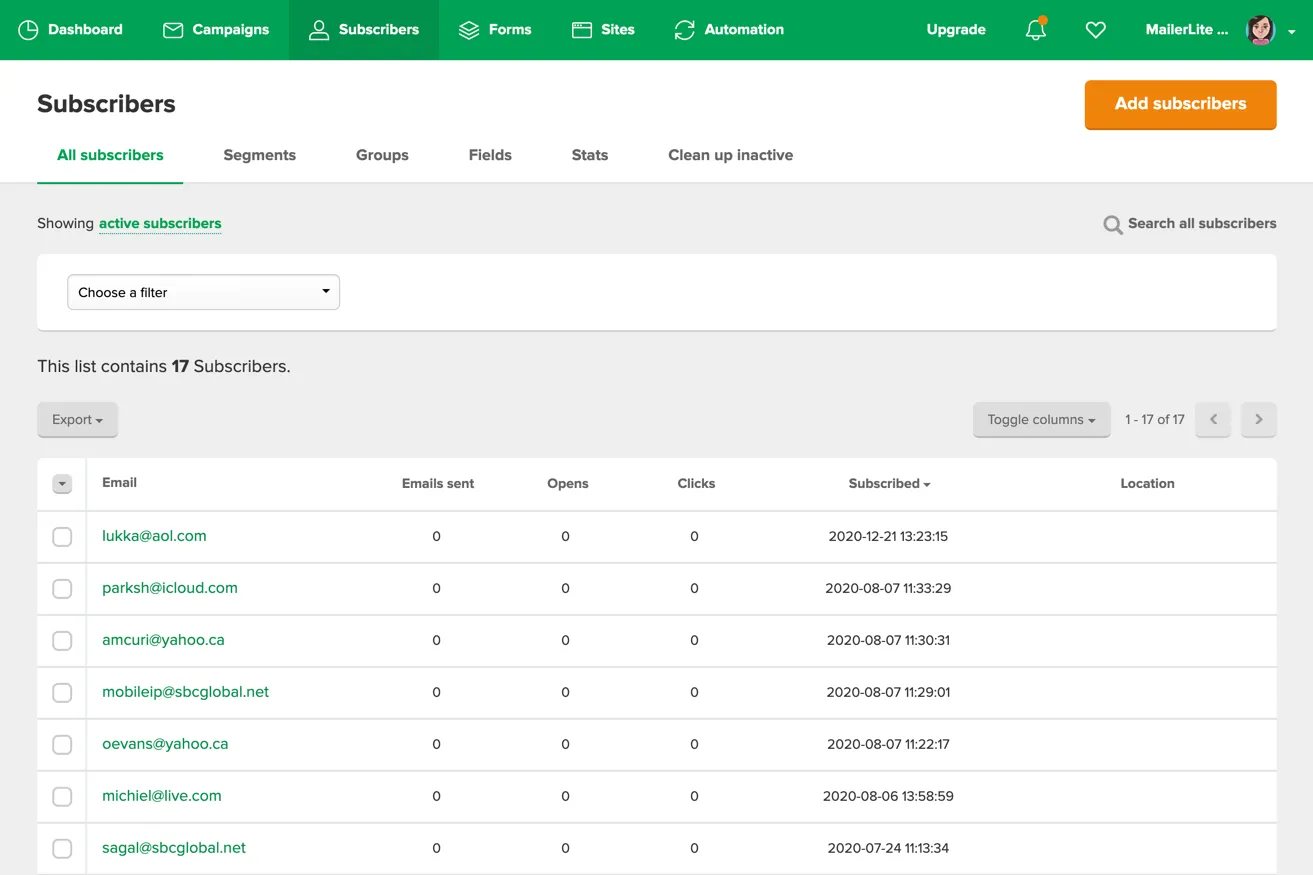Image resolution: width=1313 pixels, height=875 pixels.
Task: Select the lukka@aol.com row checkbox
Action: click(x=62, y=537)
